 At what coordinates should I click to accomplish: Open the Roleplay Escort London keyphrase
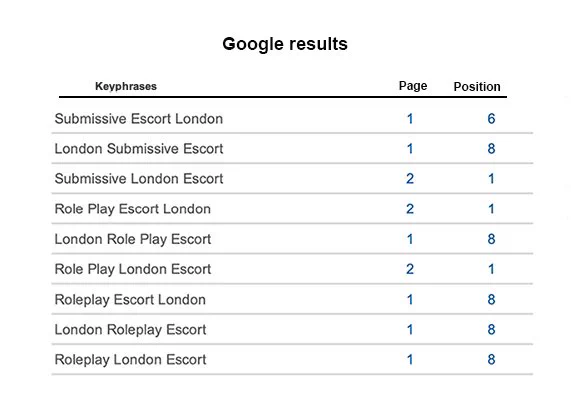coord(130,300)
